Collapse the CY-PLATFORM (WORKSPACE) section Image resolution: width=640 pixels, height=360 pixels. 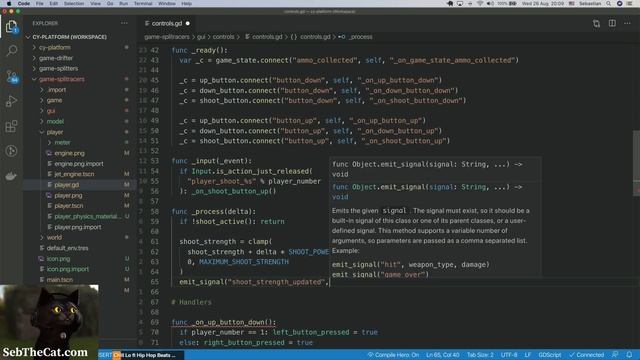pos(69,37)
